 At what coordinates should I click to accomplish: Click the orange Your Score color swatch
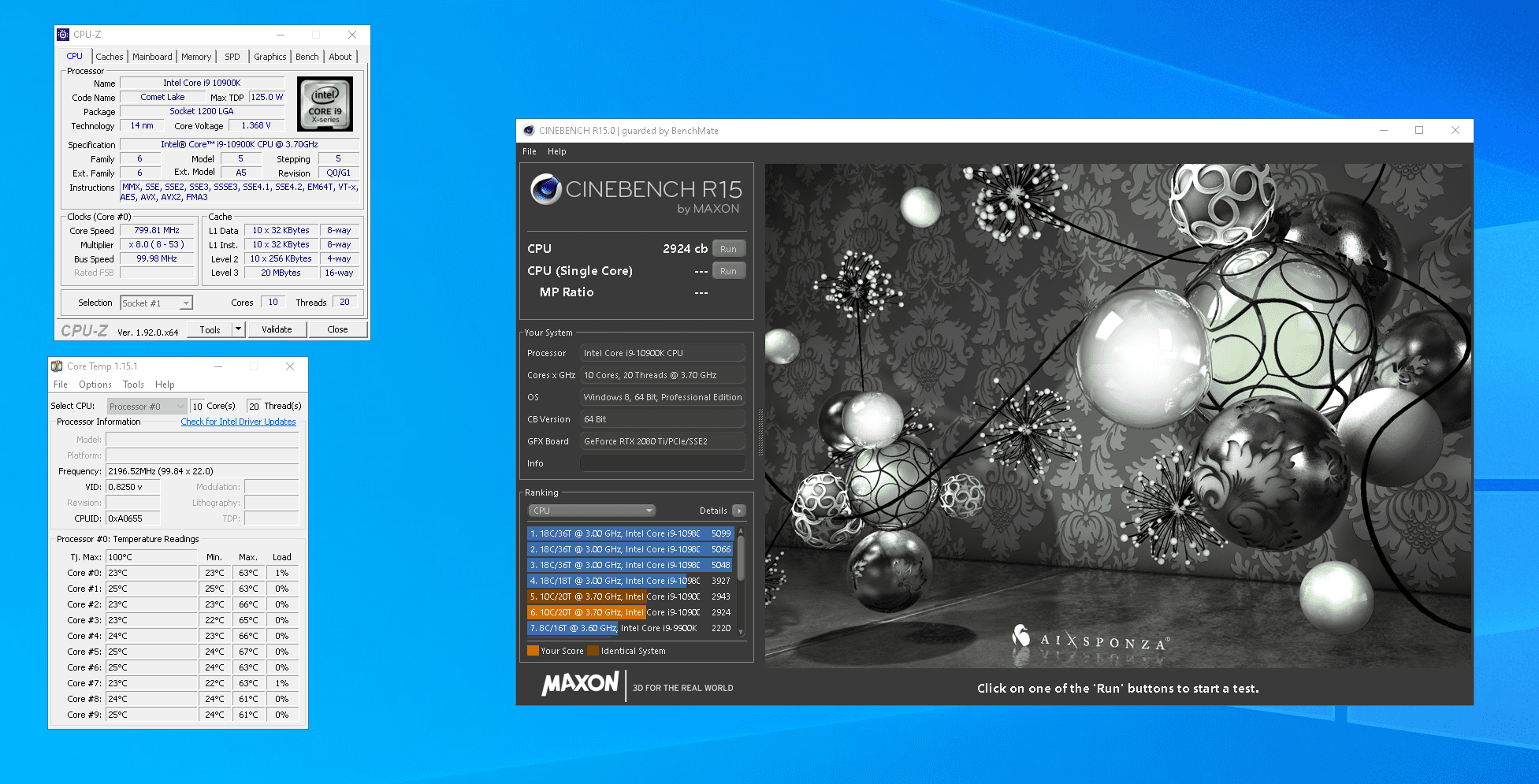pos(533,651)
